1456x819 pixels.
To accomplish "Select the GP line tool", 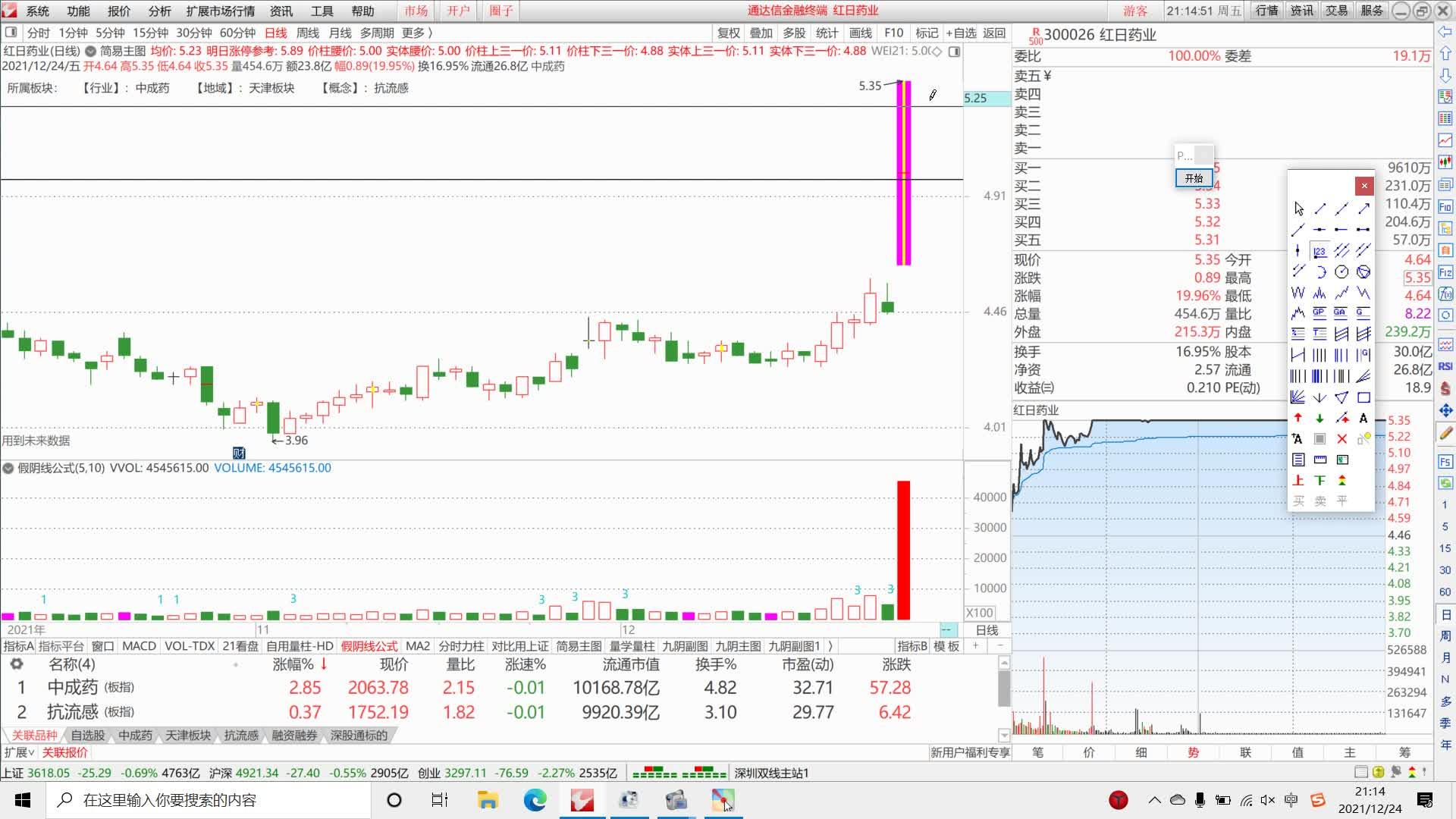I will 1319,312.
